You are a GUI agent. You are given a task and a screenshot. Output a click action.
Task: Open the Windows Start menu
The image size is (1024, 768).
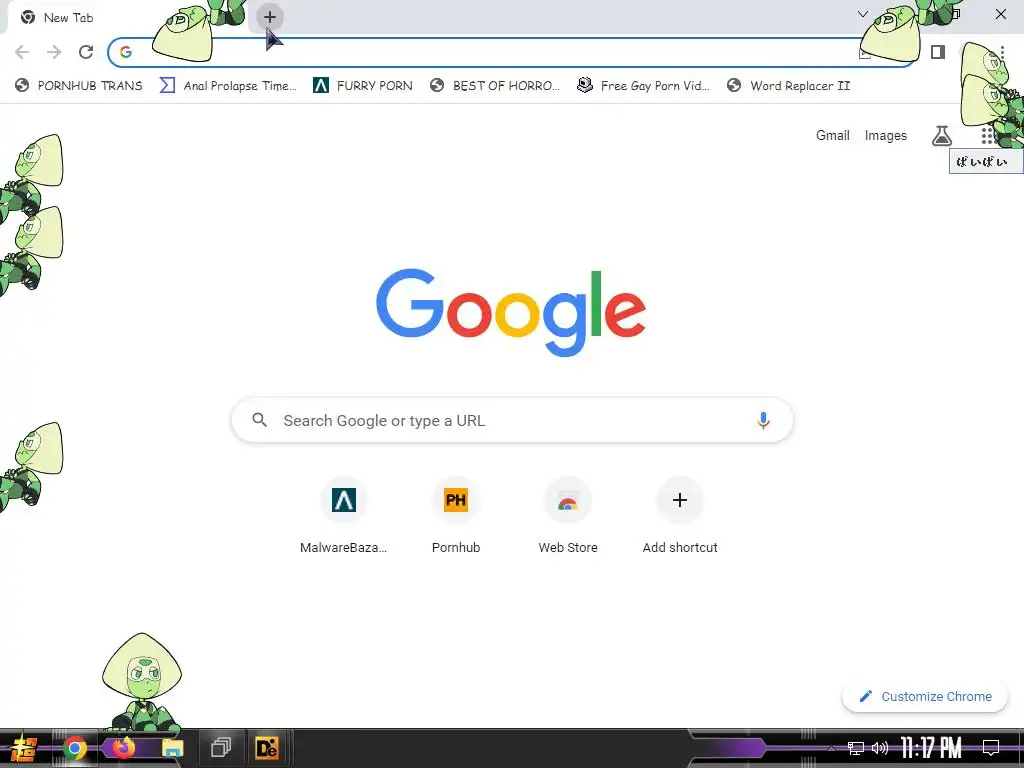tap(23, 748)
